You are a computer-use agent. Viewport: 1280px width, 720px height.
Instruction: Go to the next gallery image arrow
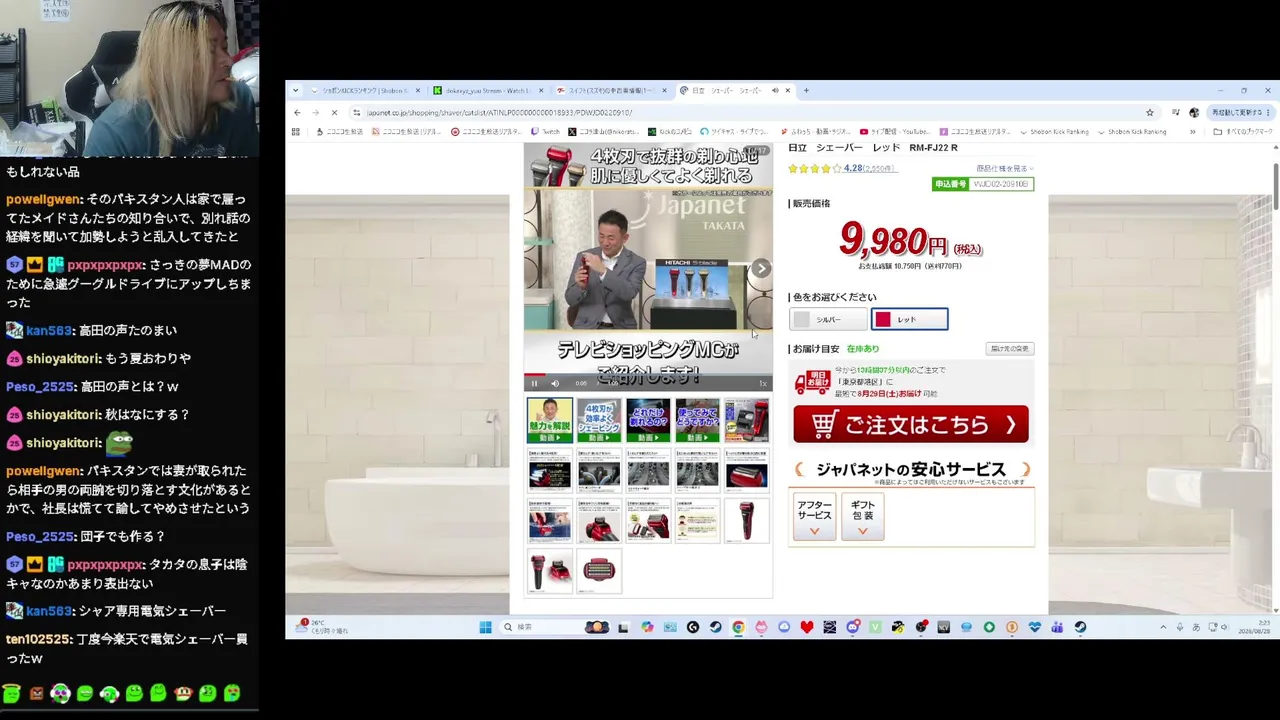(761, 268)
